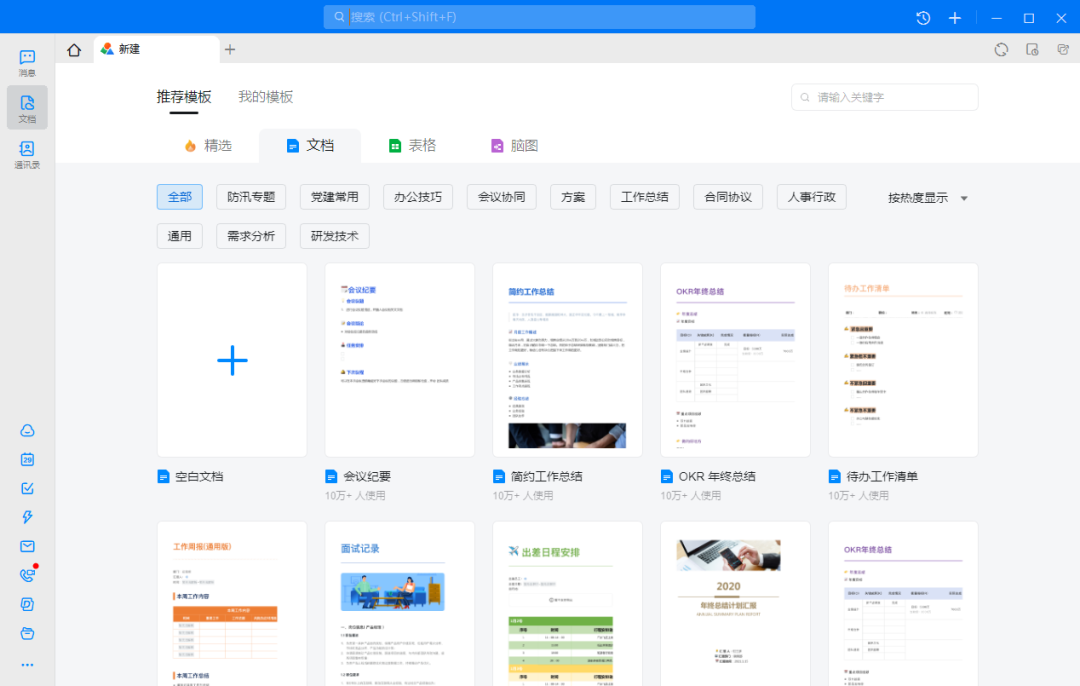Create a blank document (空白文档) thumbnail
The height and width of the screenshot is (686, 1080).
(232, 360)
